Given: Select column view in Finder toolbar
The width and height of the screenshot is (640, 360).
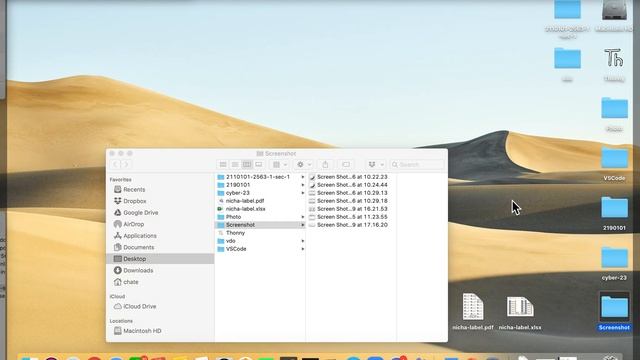Looking at the screenshot, I should tap(247, 164).
